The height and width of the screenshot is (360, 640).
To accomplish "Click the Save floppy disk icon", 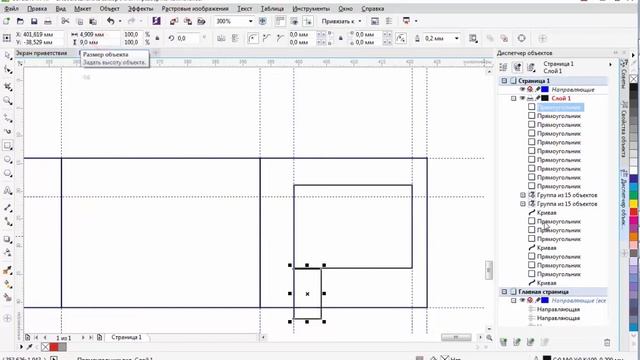I will (34, 21).
